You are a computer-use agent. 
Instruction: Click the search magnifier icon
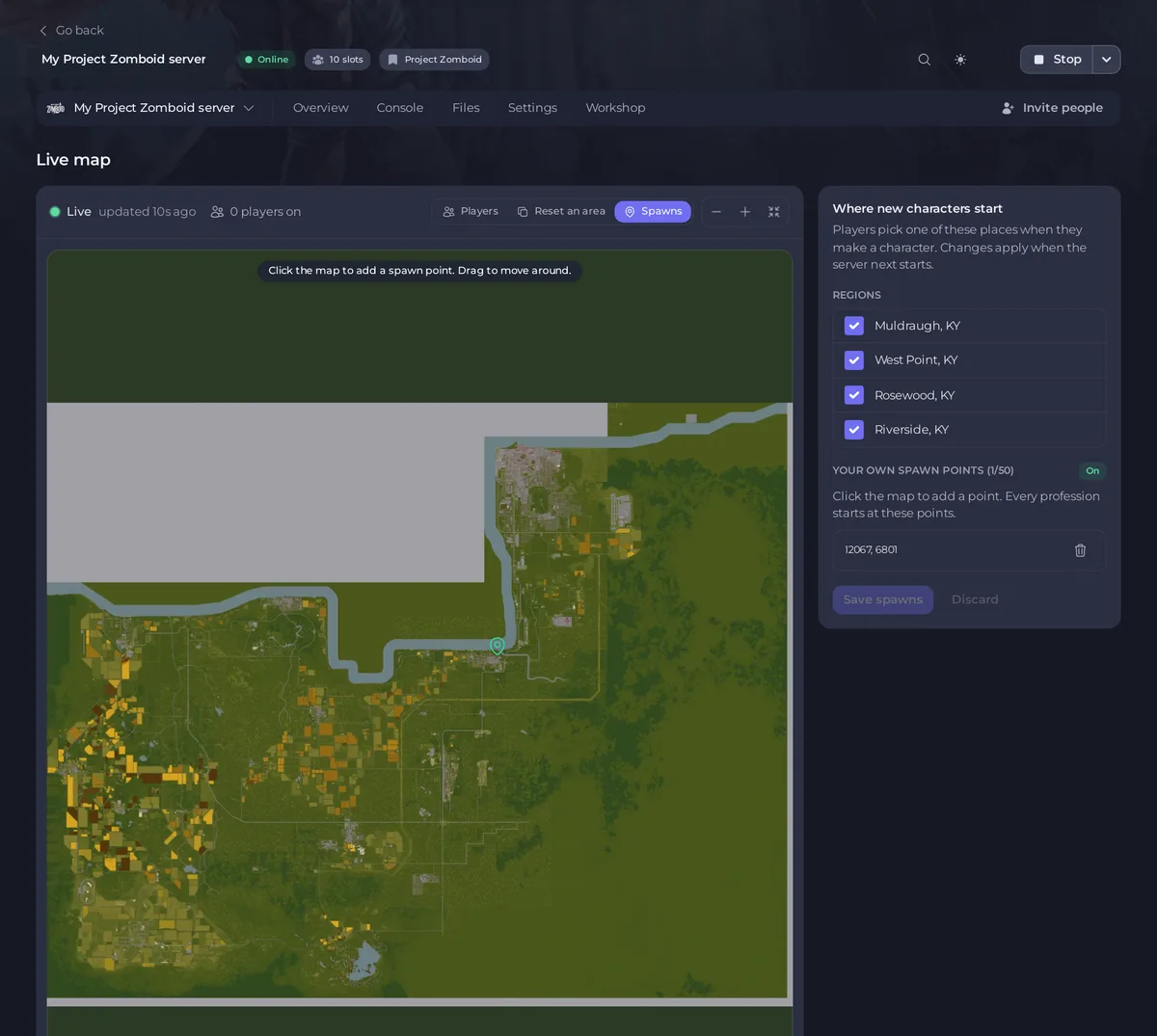coord(924,60)
